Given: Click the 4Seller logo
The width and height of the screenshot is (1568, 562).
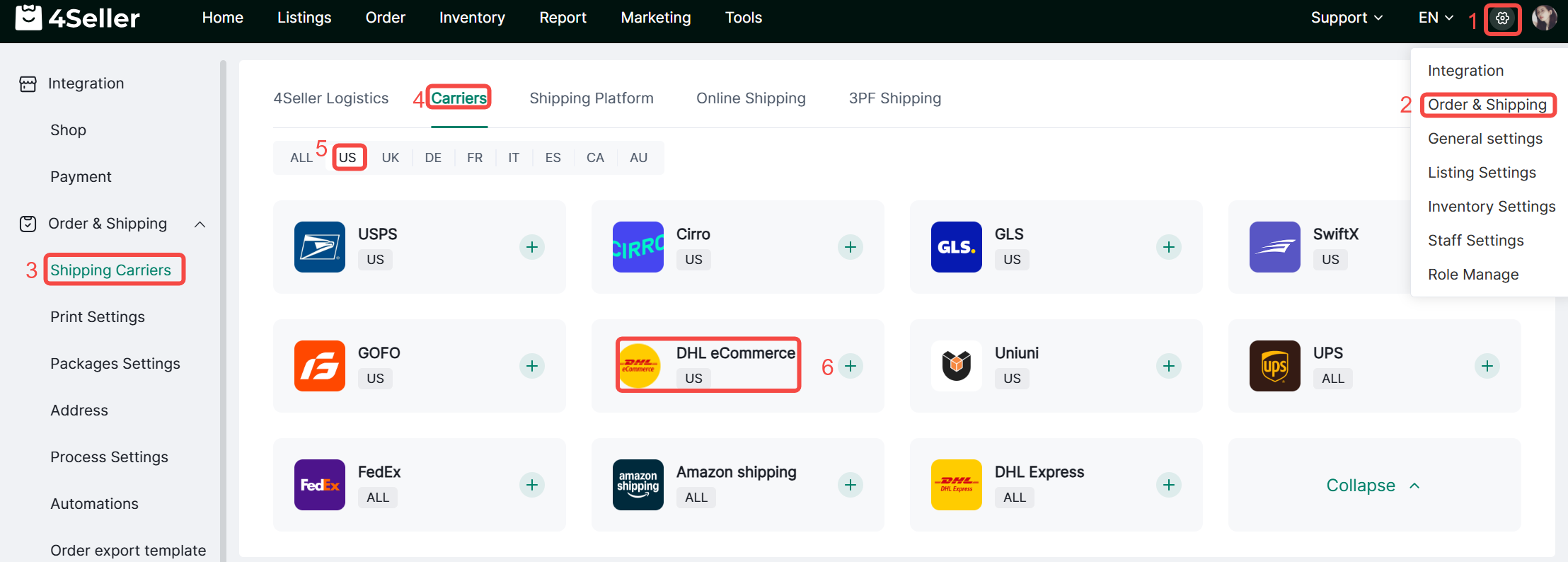Looking at the screenshot, I should point(78,18).
